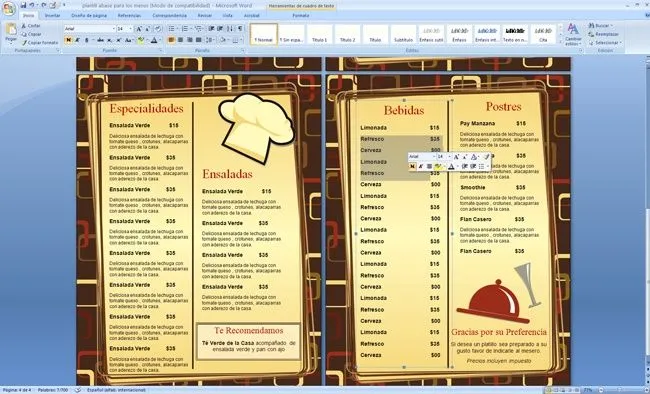Sort text alphabetically
This screenshot has width=650, height=394.
pyautogui.click(x=230, y=29)
